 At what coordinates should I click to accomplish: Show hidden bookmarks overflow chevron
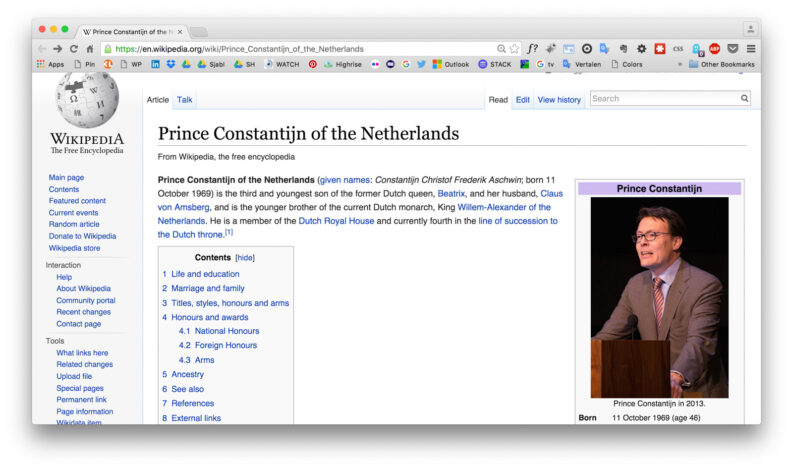click(680, 64)
